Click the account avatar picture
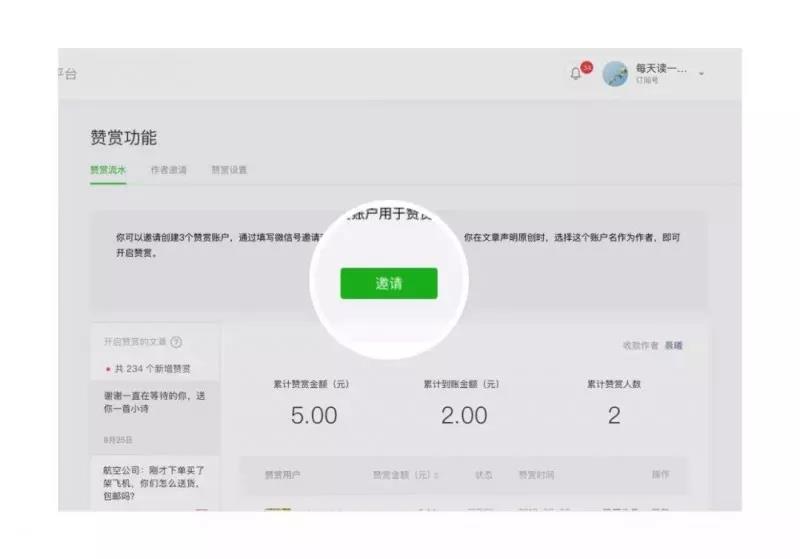Image resolution: width=800 pixels, height=559 pixels. point(615,74)
